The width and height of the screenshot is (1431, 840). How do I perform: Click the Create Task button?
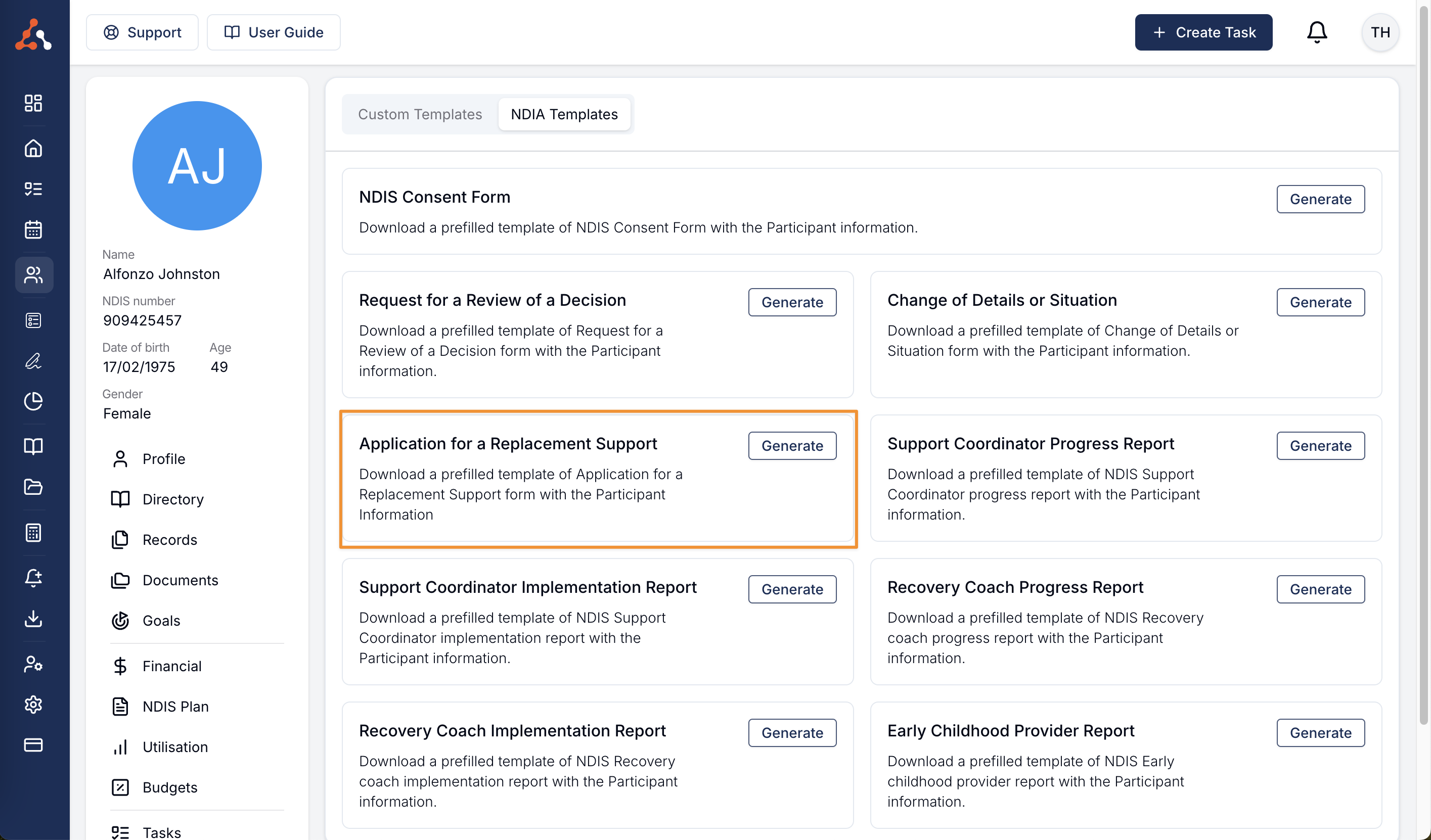click(x=1203, y=32)
